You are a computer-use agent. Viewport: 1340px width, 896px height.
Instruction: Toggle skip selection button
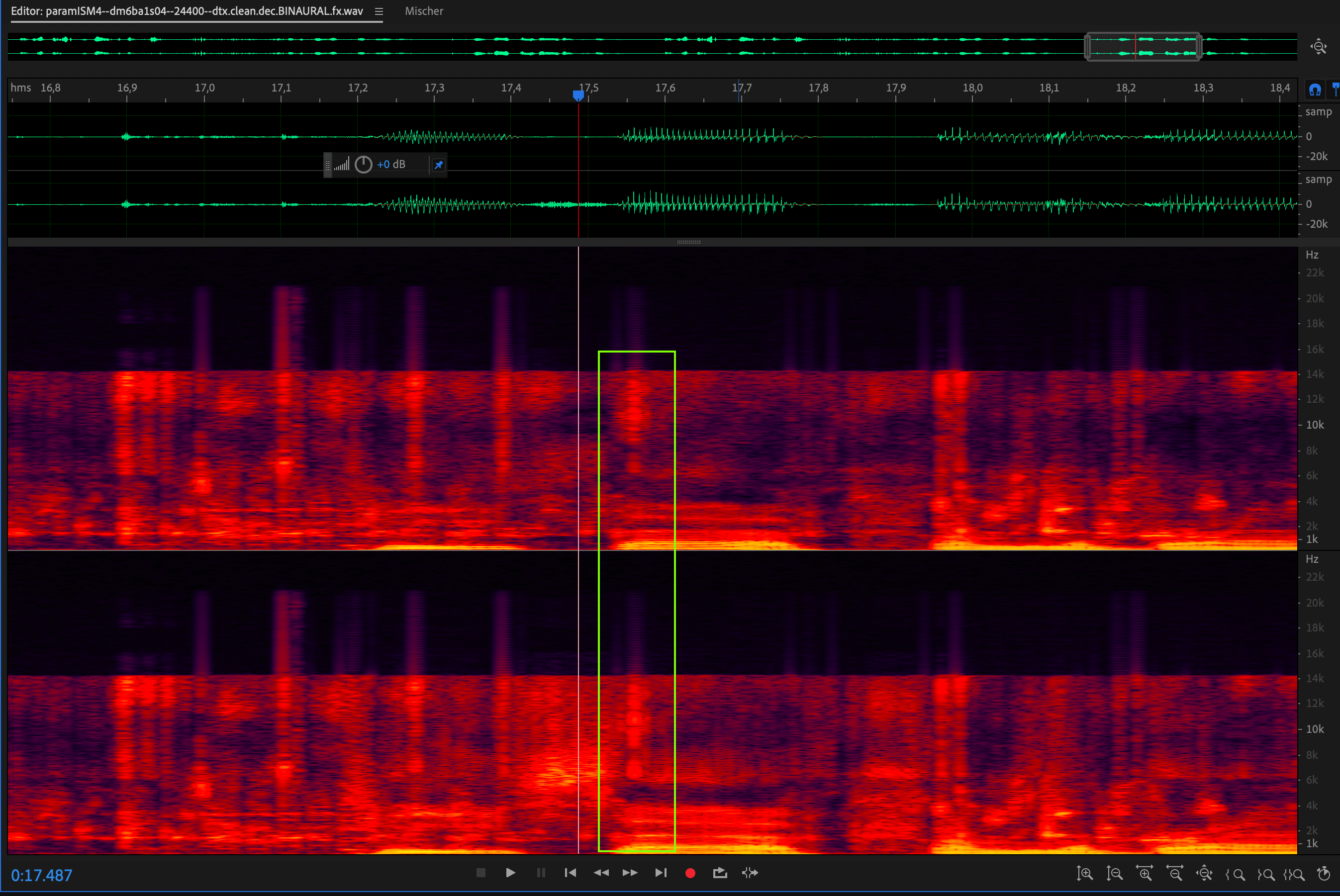[x=750, y=873]
